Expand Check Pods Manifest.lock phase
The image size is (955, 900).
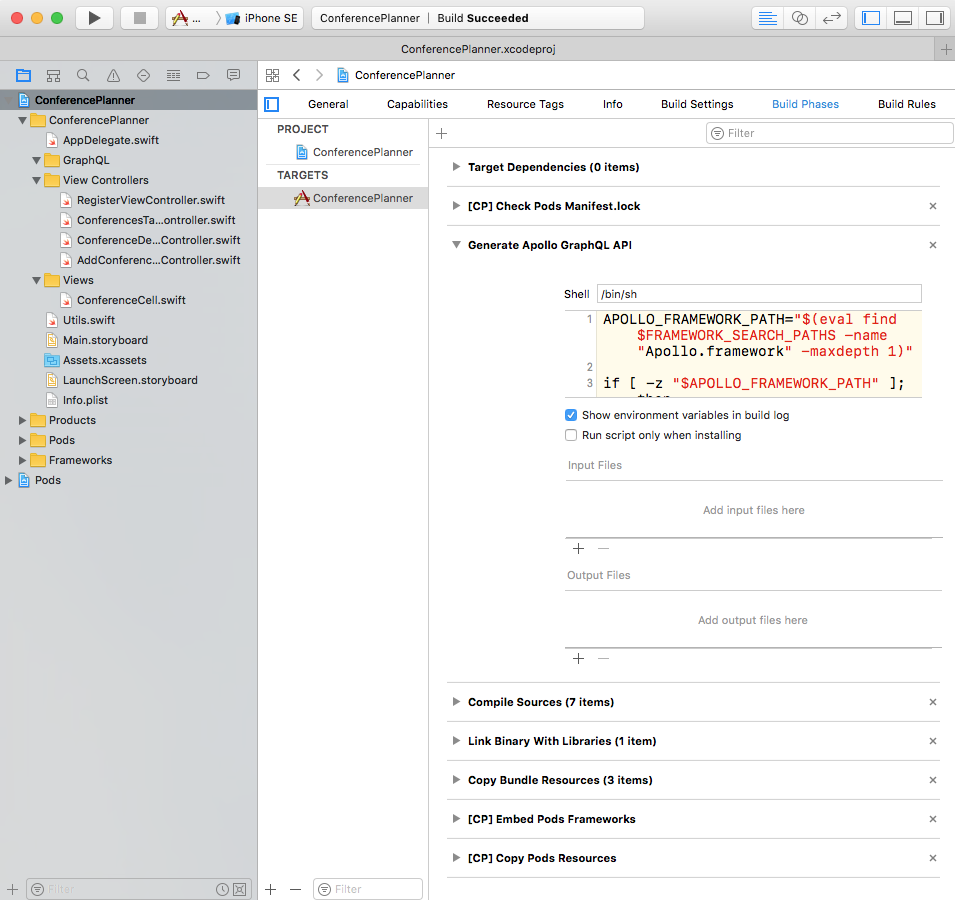coord(456,206)
